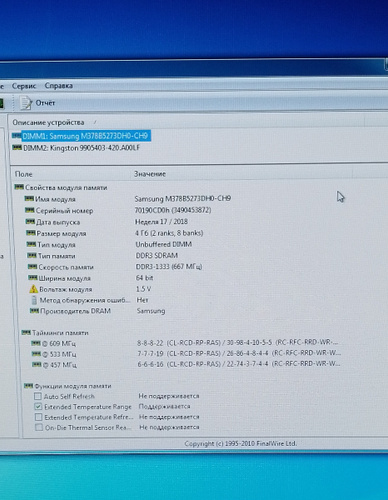Image resolution: width=388 pixels, height=500 pixels.
Task: Click the Значение column header
Action: (150, 174)
